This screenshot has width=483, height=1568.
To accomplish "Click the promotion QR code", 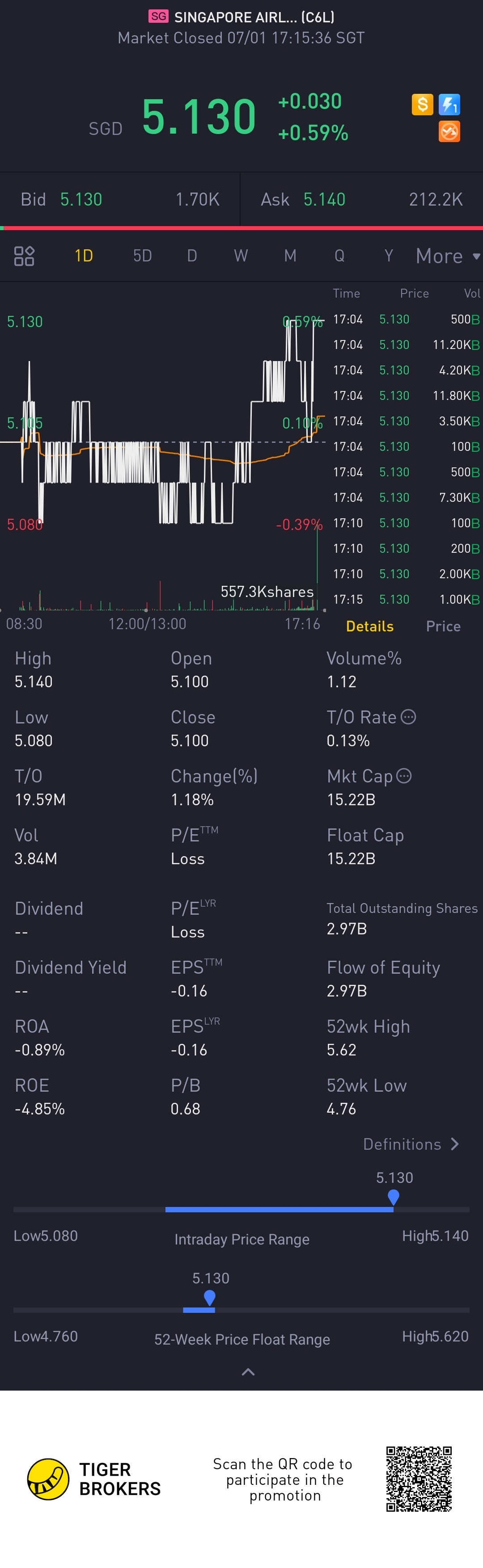I will (419, 1479).
